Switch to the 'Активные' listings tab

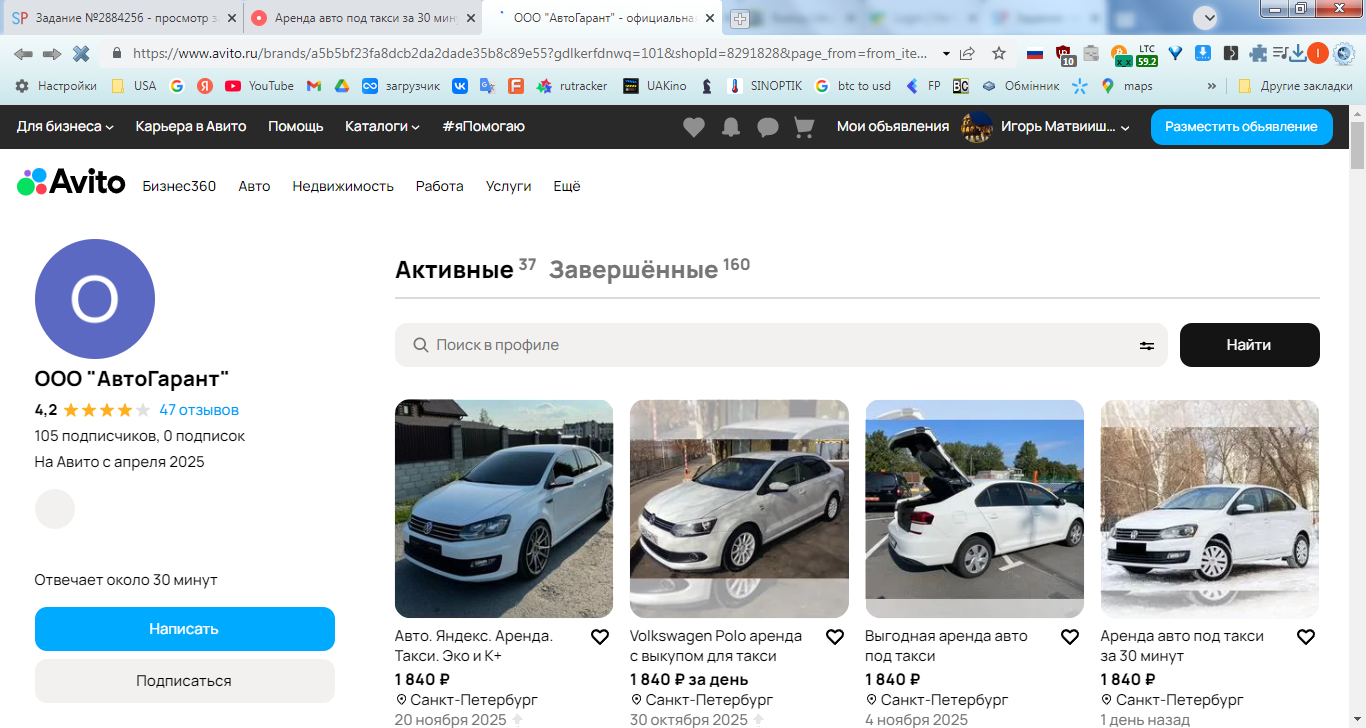click(466, 269)
